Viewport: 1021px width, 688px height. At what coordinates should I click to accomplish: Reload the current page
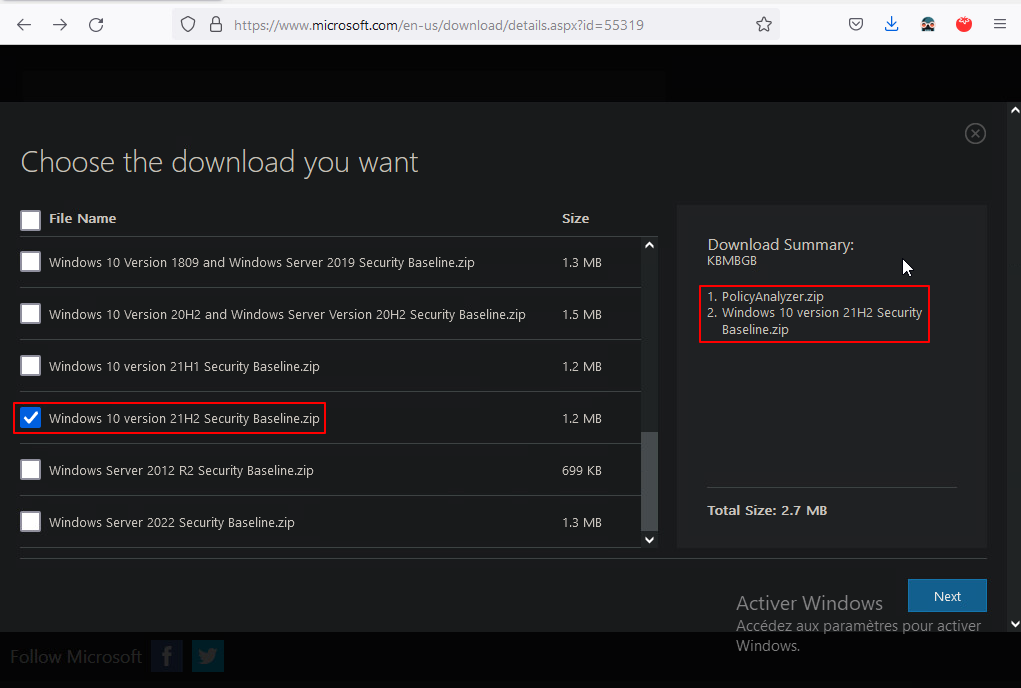click(96, 24)
